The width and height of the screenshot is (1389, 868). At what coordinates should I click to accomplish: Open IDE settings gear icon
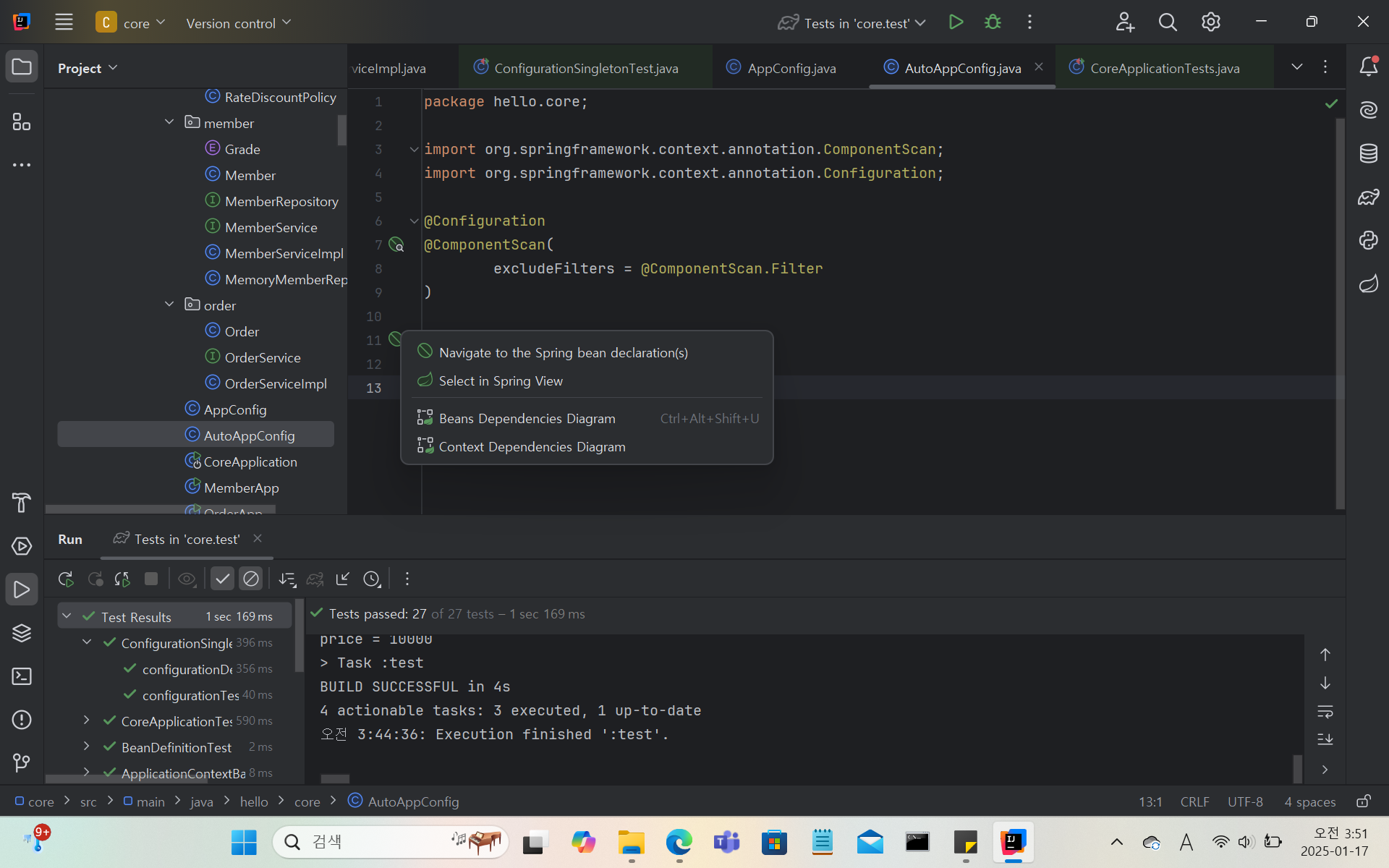click(1210, 22)
